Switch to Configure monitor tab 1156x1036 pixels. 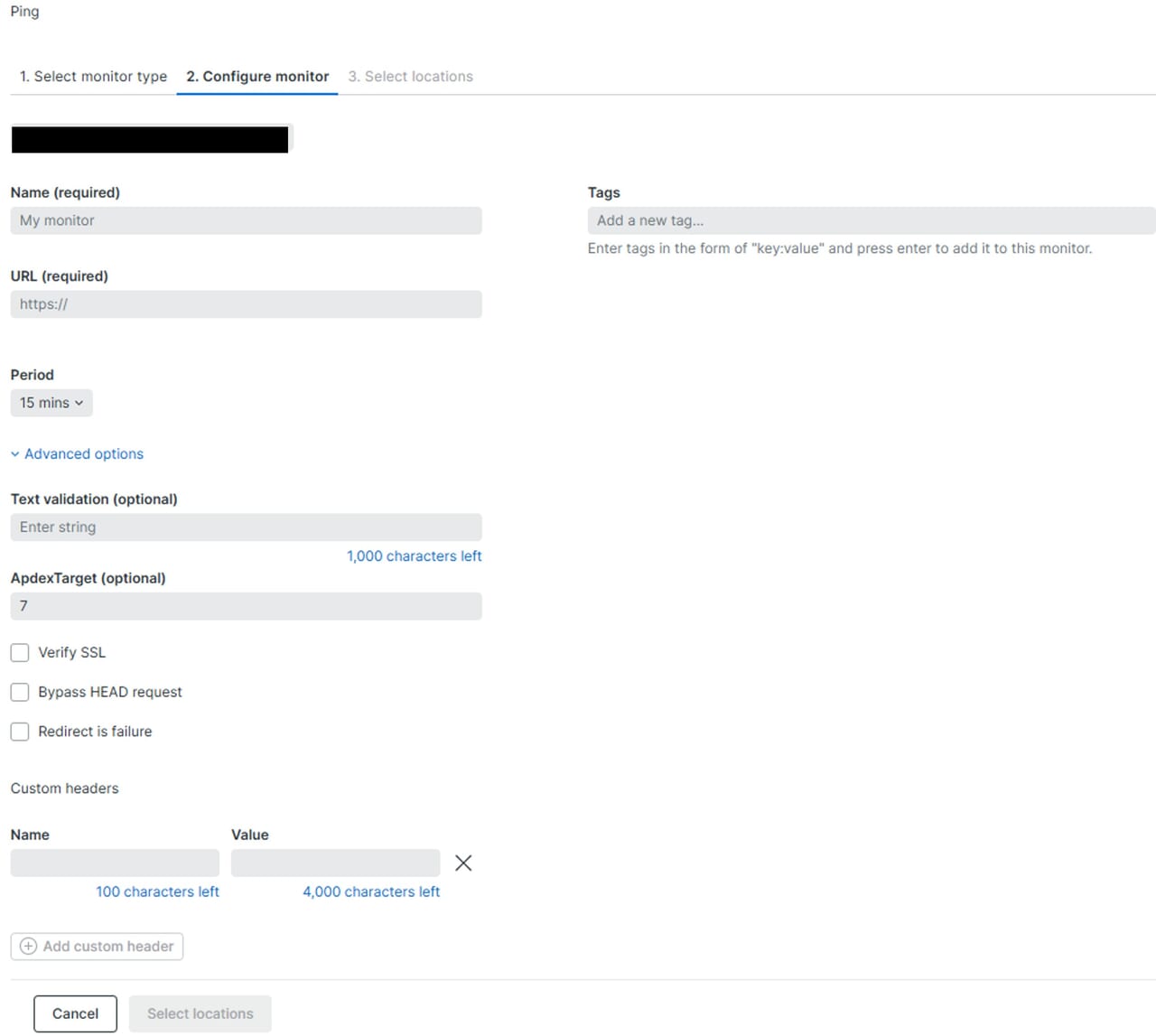coord(257,77)
